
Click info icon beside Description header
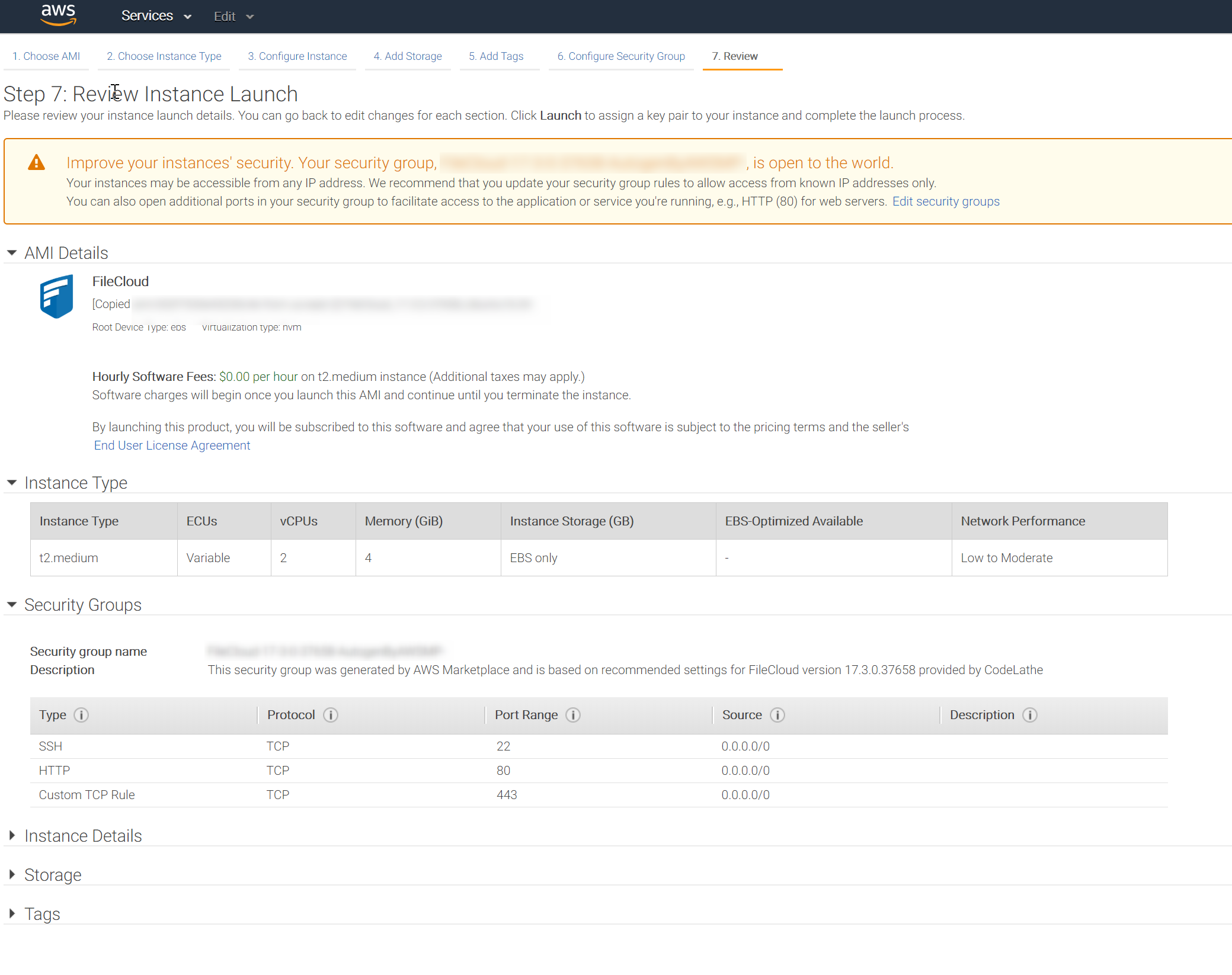click(1030, 715)
